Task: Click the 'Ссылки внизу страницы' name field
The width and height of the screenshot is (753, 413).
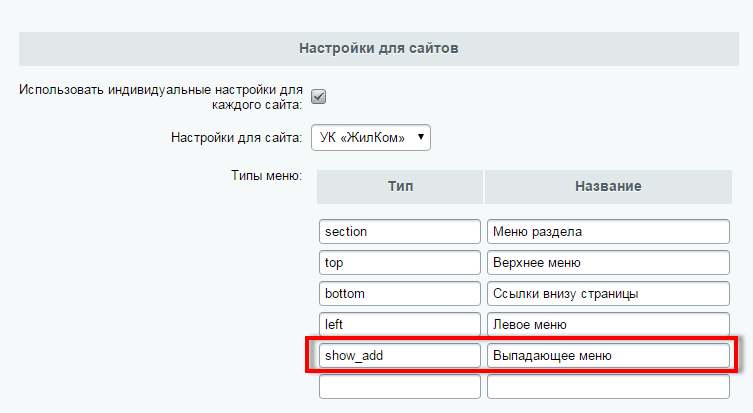Action: coord(608,293)
